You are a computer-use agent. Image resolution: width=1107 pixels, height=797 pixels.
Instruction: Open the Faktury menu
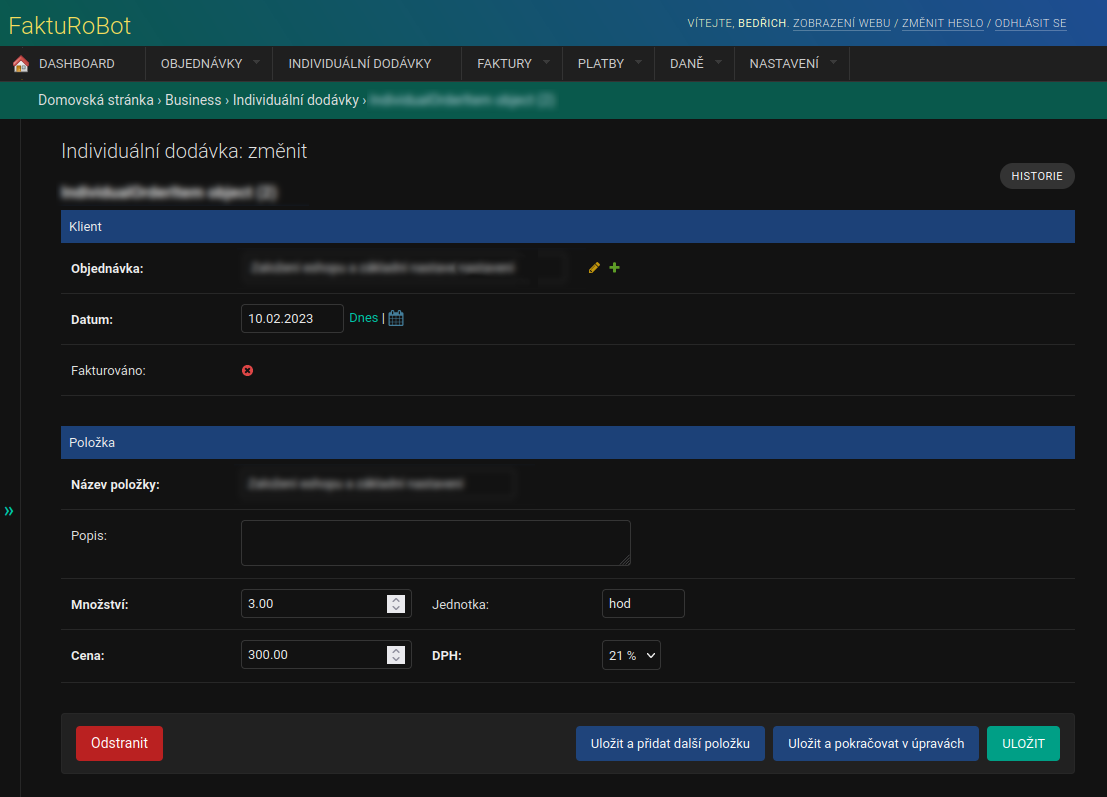[504, 64]
